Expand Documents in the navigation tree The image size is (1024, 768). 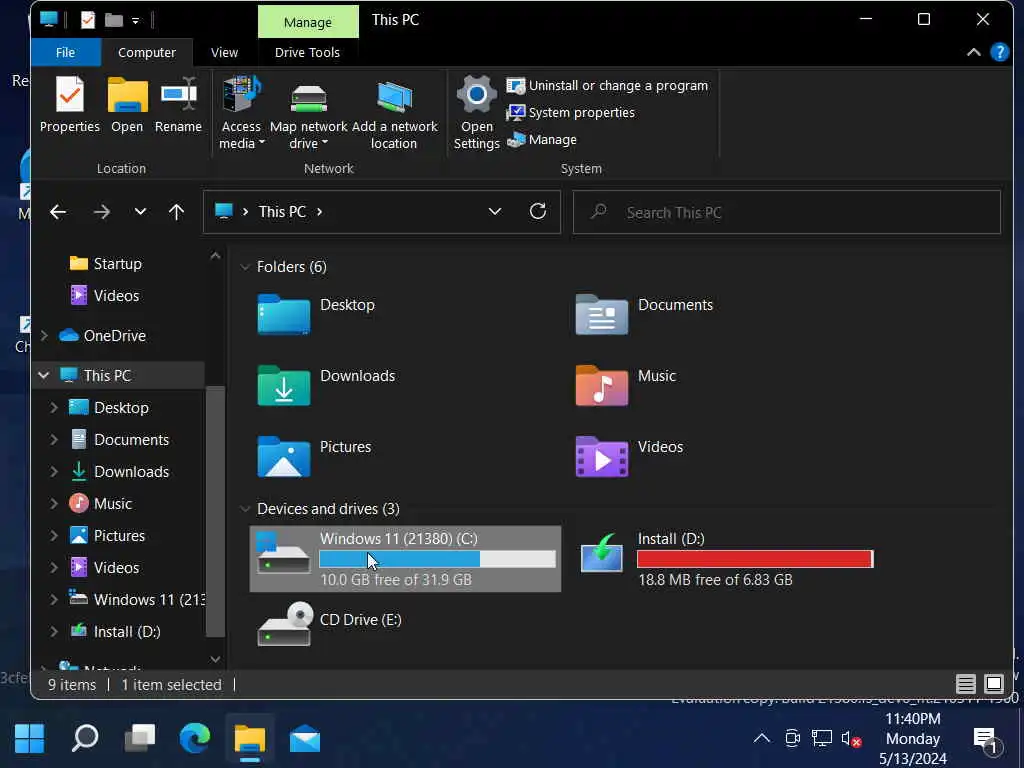click(x=54, y=440)
